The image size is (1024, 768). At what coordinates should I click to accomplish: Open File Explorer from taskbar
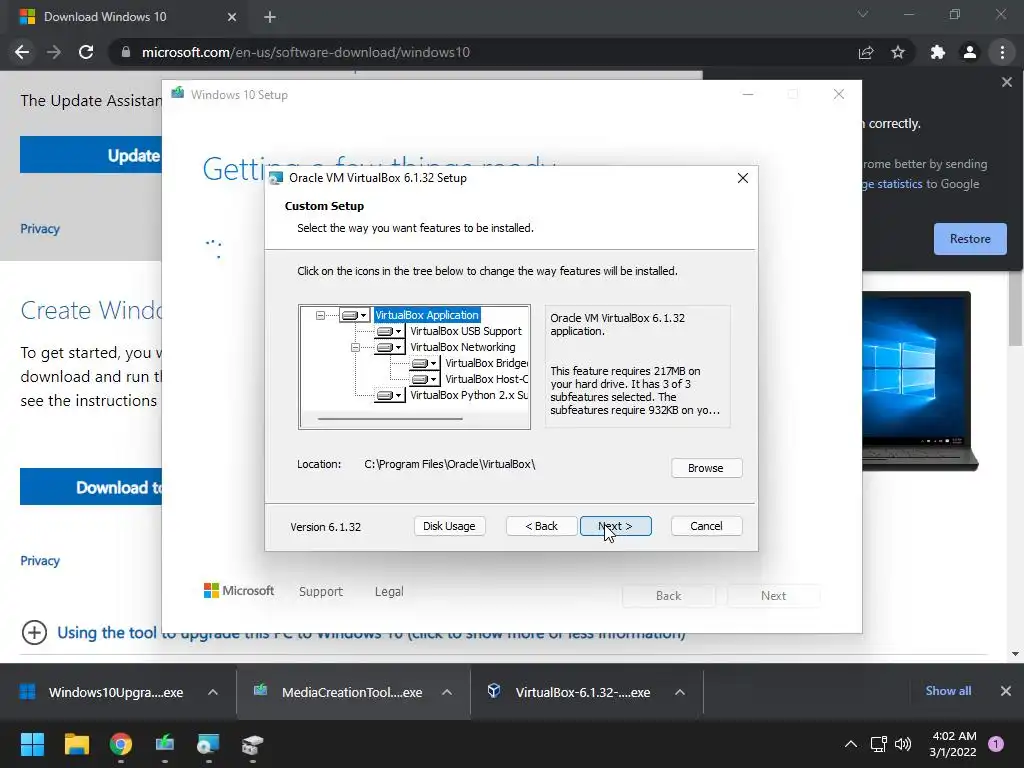point(76,744)
